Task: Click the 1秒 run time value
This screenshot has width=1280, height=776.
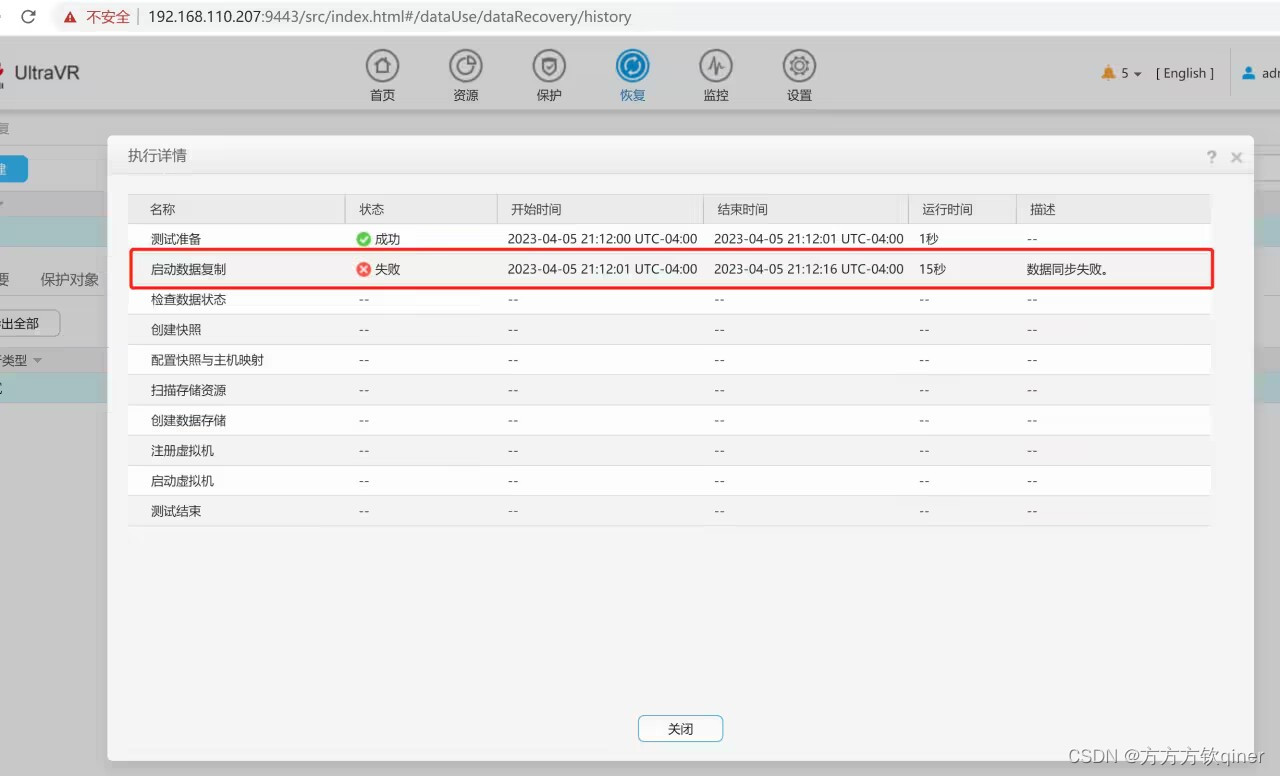Action: pos(929,239)
